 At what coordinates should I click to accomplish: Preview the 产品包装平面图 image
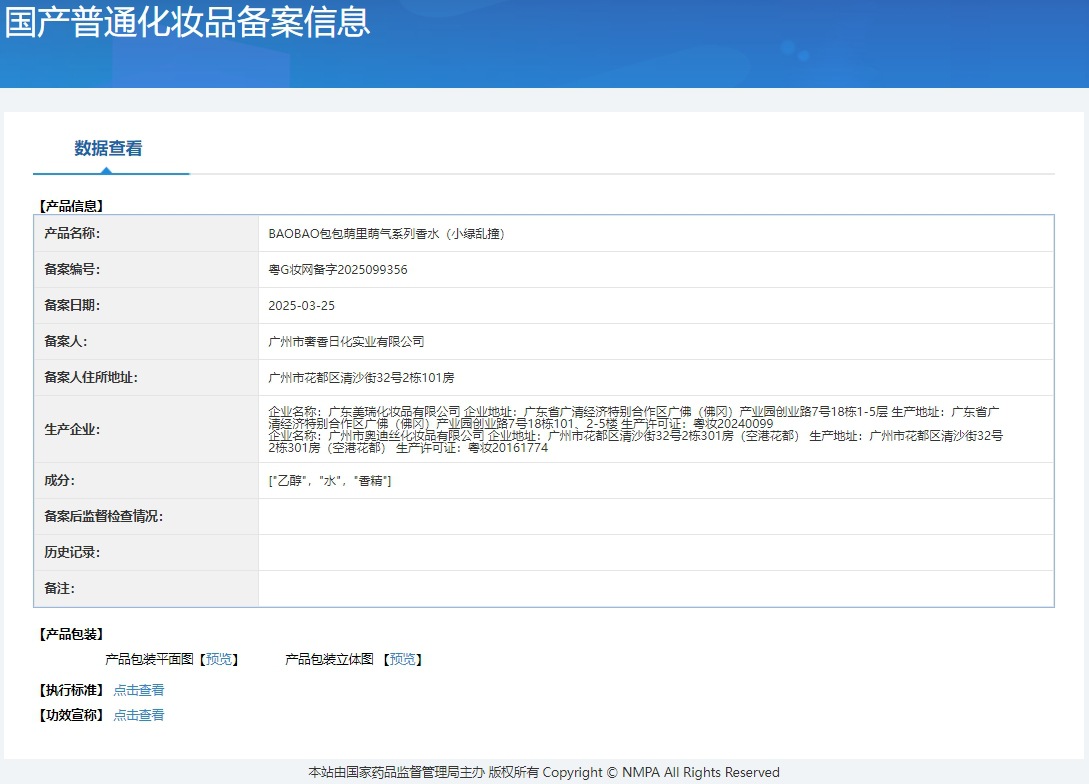(219, 659)
